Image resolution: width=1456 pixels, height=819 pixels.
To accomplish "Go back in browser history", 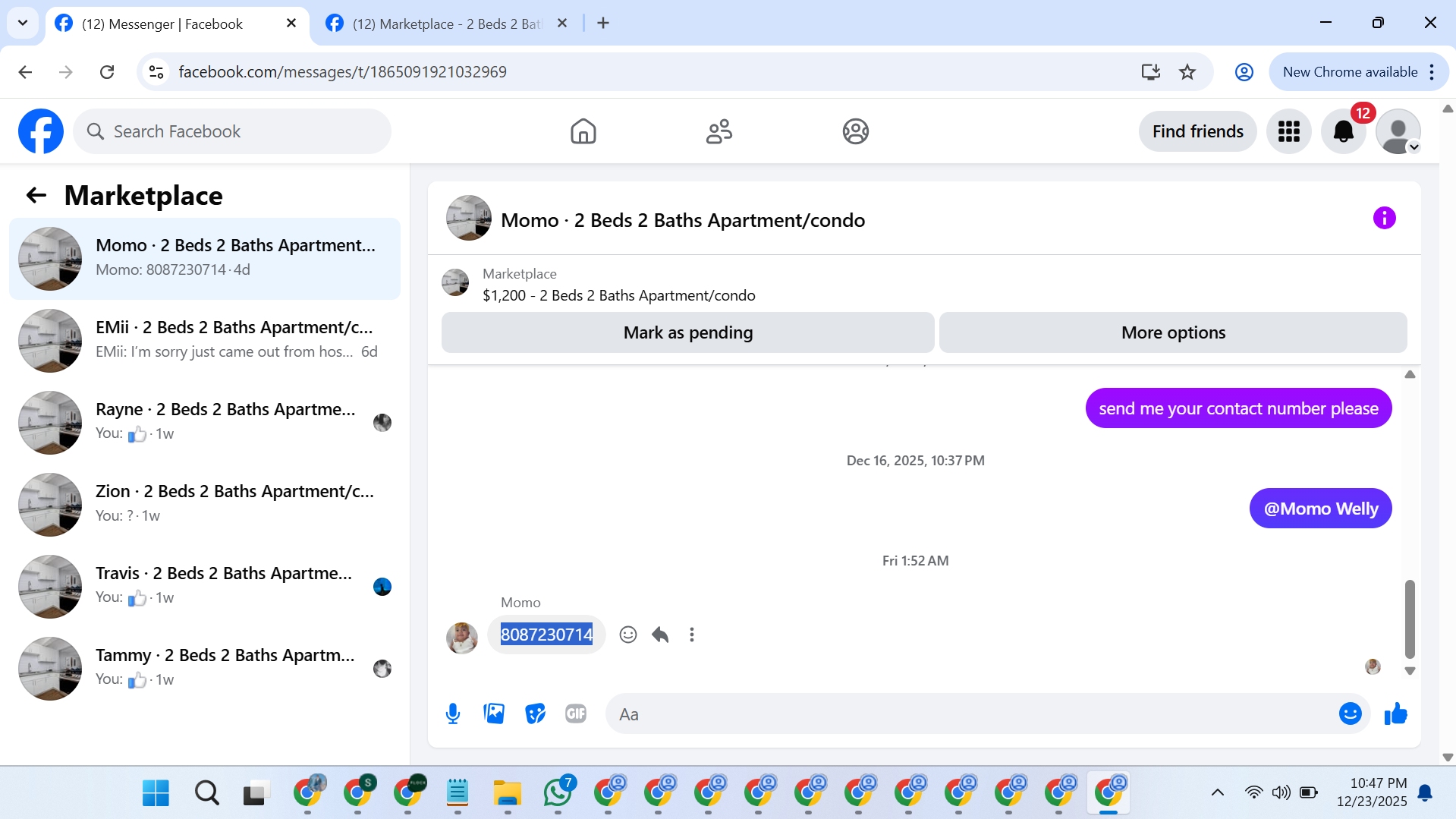I will coord(25,72).
